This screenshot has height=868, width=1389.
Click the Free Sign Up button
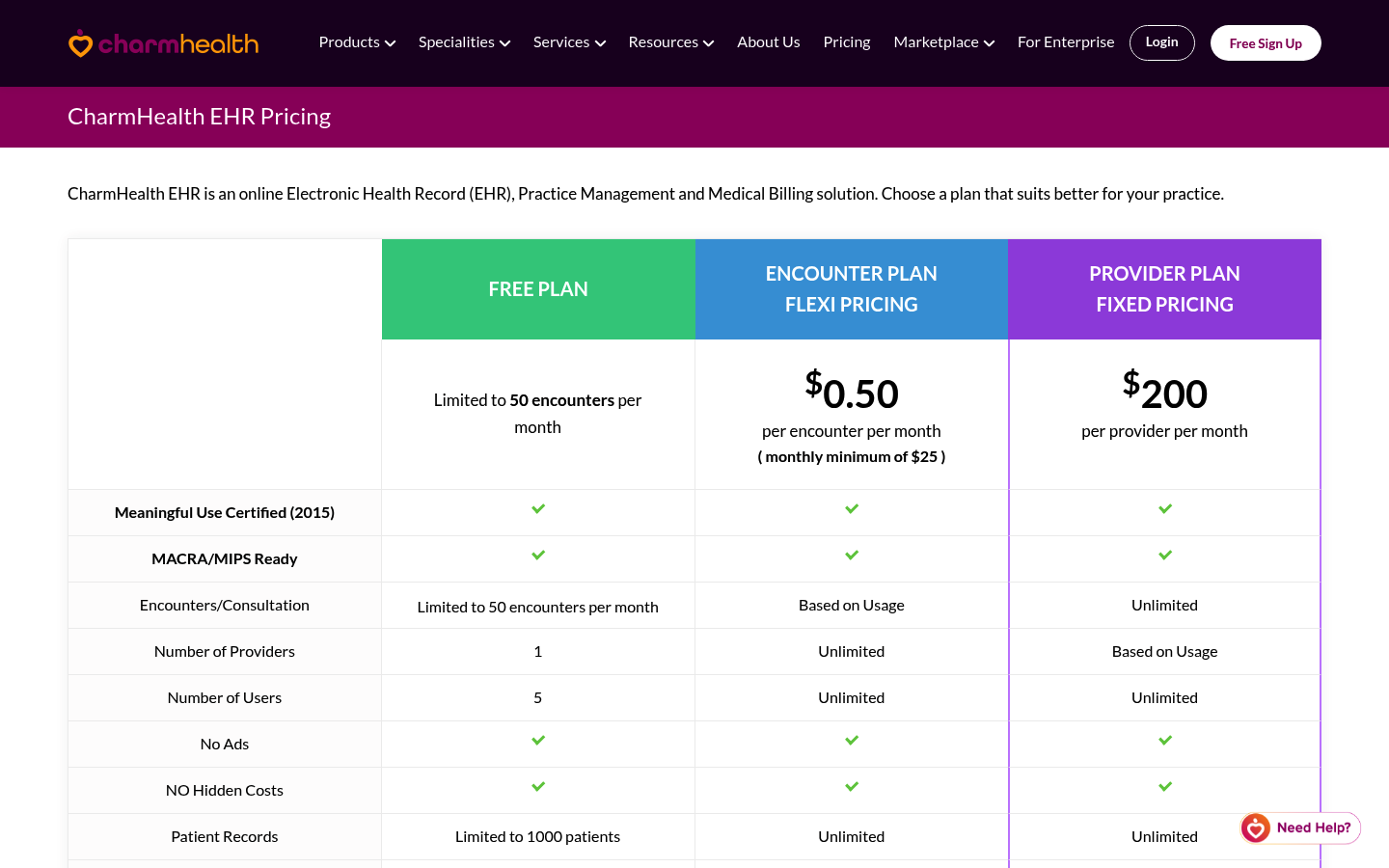coord(1266,43)
